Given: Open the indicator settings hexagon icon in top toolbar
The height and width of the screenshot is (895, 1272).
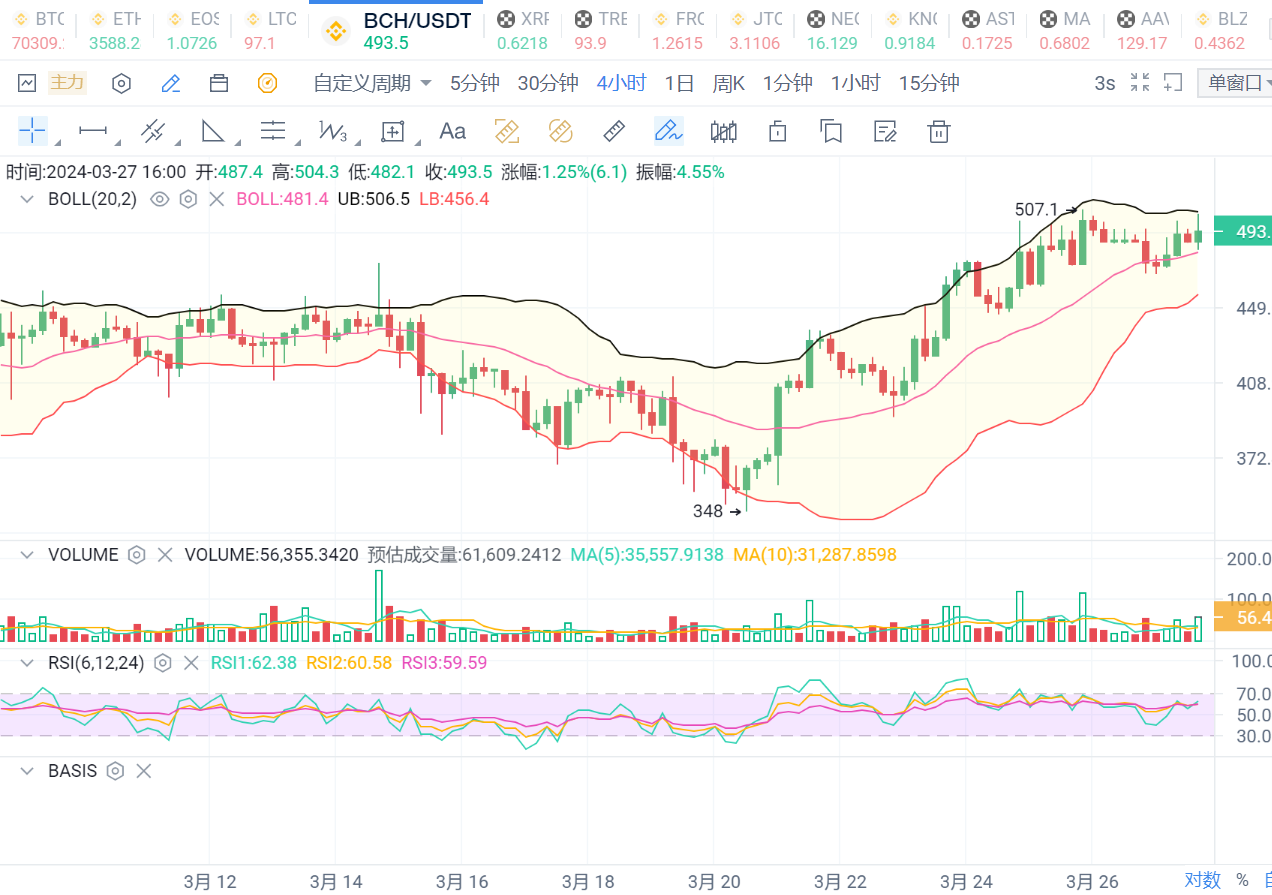Looking at the screenshot, I should point(121,83).
